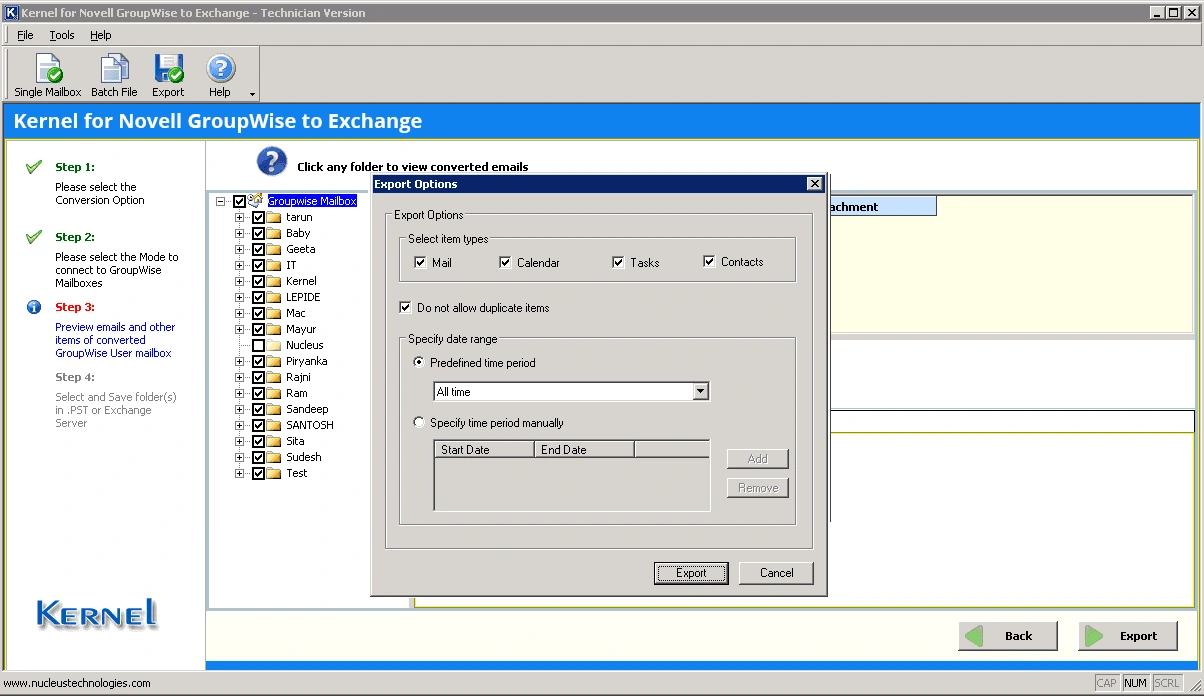This screenshot has height=696, width=1204.
Task: Open the Help menu in menu bar
Action: (100, 35)
